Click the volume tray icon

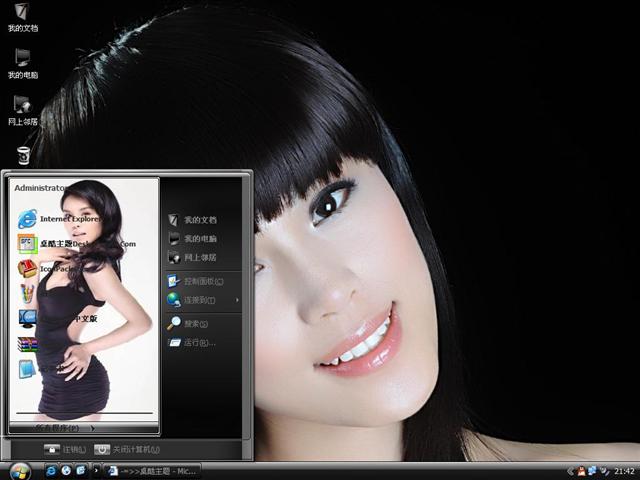click(x=604, y=471)
